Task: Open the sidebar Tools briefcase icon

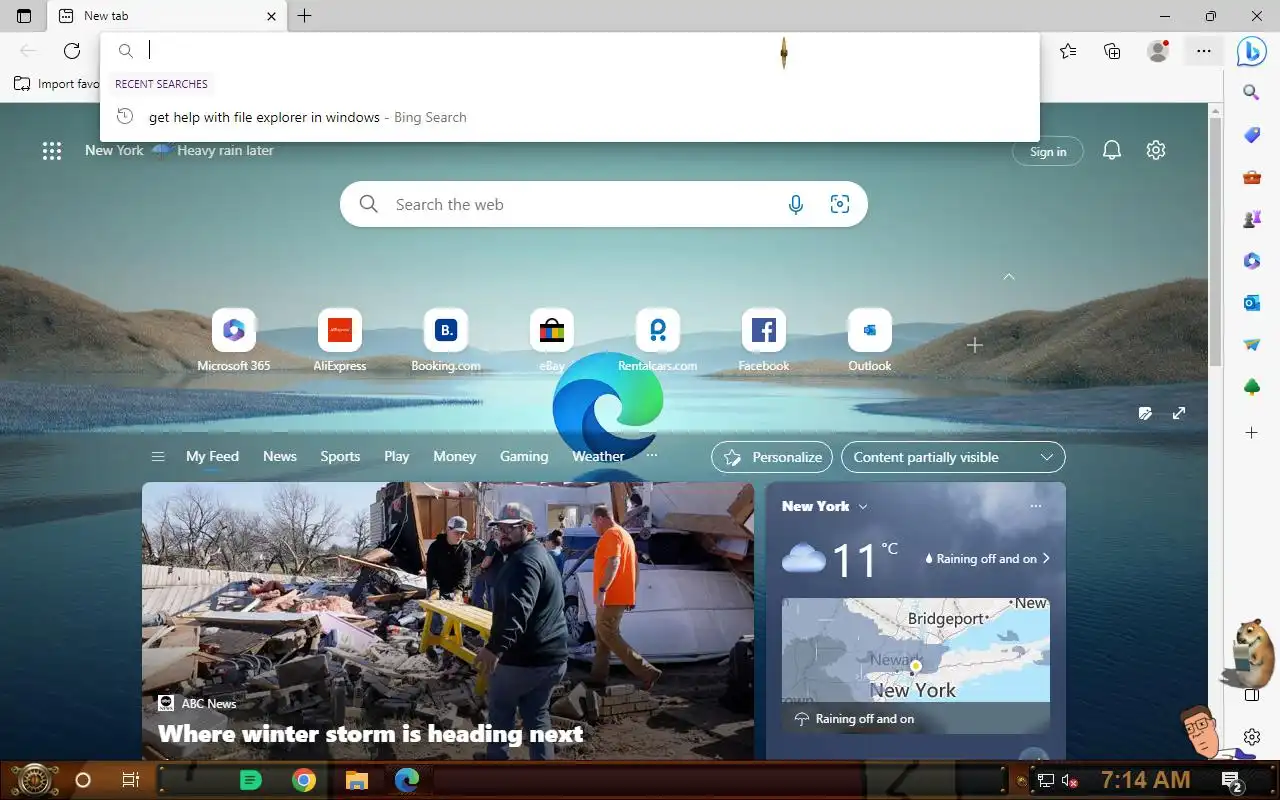Action: [x=1251, y=178]
